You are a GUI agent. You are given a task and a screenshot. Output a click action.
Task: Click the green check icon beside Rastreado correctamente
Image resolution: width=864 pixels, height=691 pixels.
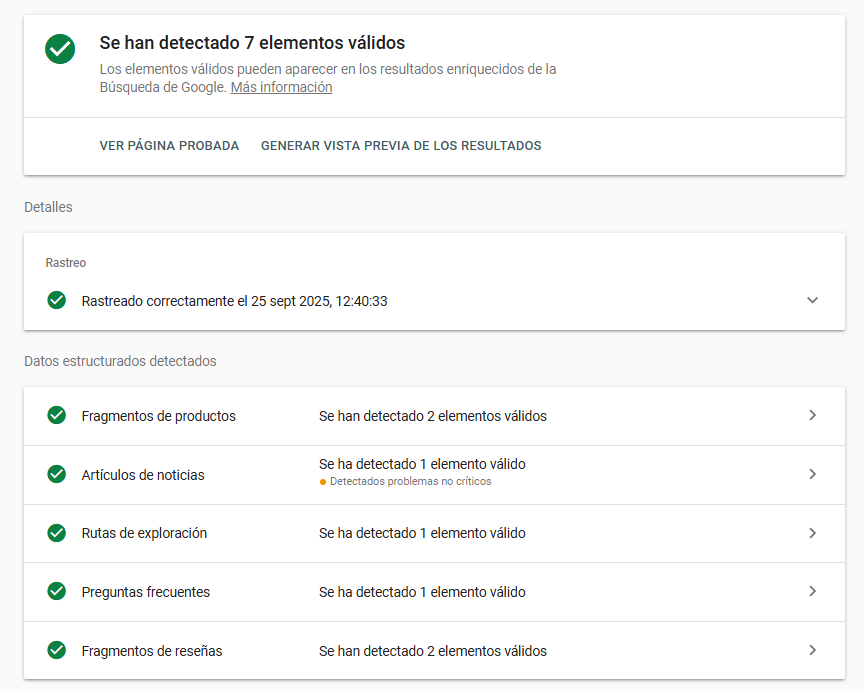click(56, 300)
